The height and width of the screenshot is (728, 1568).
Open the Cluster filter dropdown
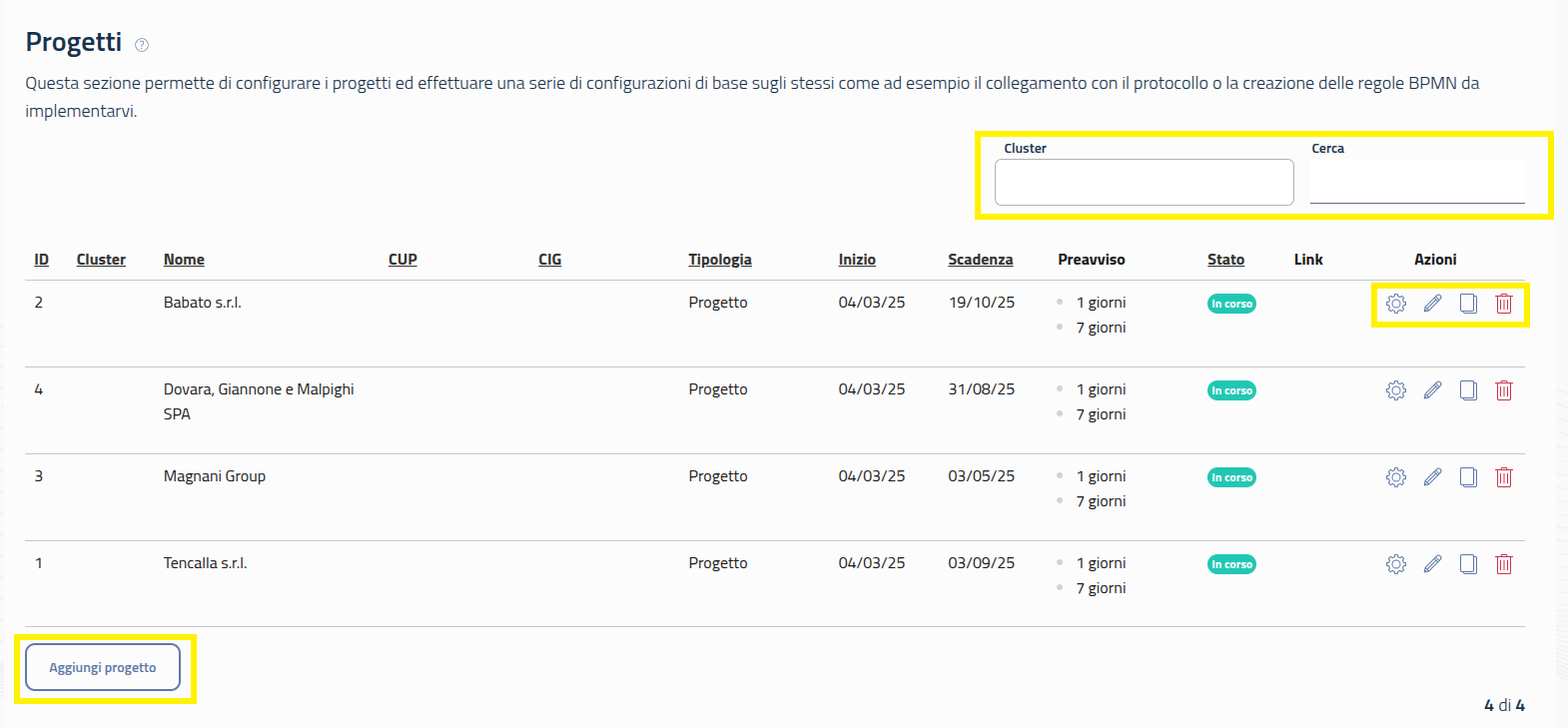[1144, 183]
